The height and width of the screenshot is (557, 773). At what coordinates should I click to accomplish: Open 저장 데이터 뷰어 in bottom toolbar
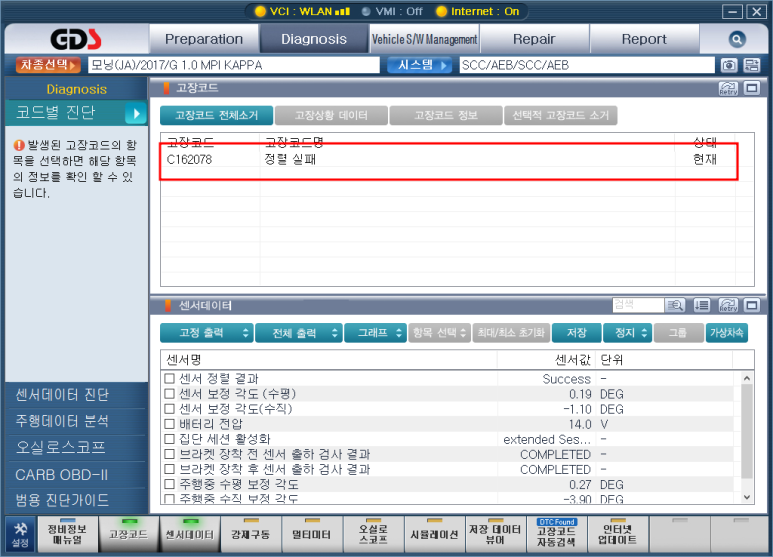pos(495,534)
